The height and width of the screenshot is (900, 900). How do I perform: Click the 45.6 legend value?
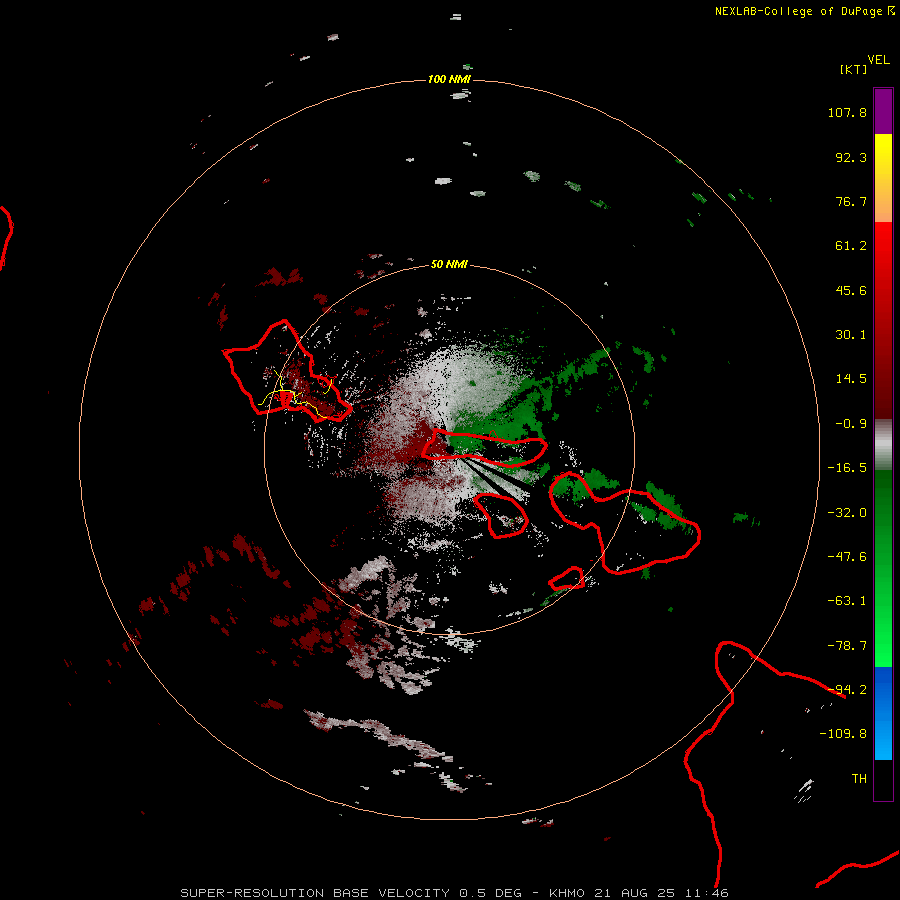851,290
